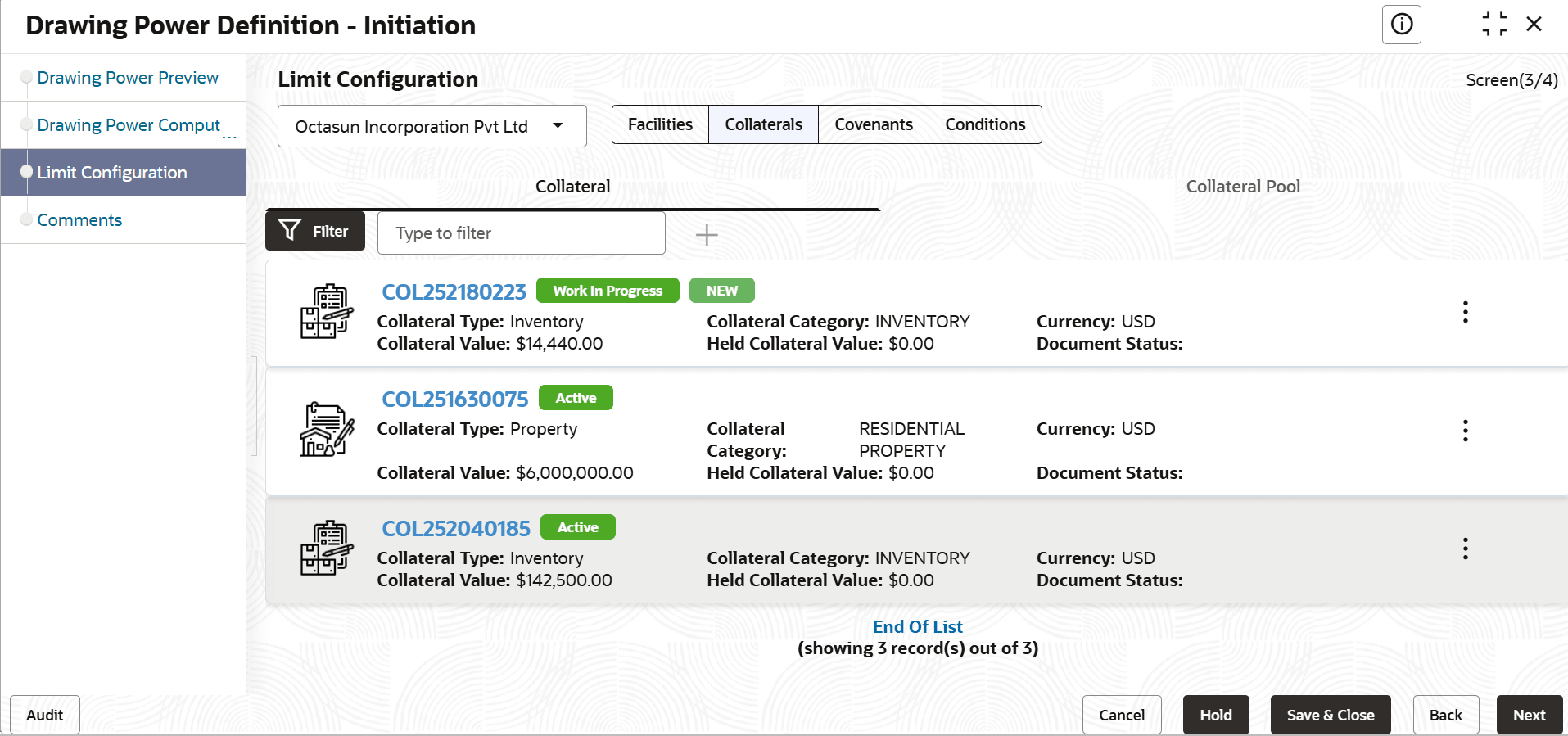This screenshot has height=736, width=1568.
Task: Open the Covenants tab
Action: point(874,124)
